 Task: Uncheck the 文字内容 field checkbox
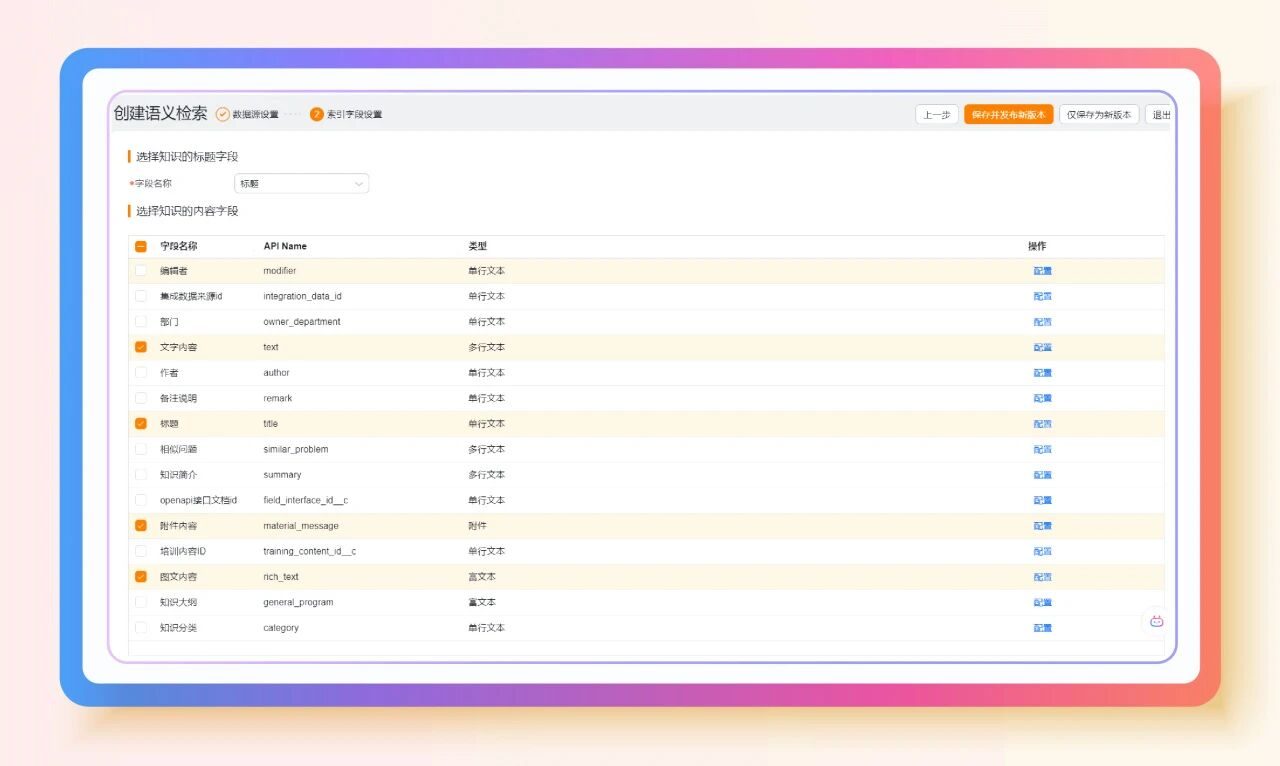click(x=141, y=347)
